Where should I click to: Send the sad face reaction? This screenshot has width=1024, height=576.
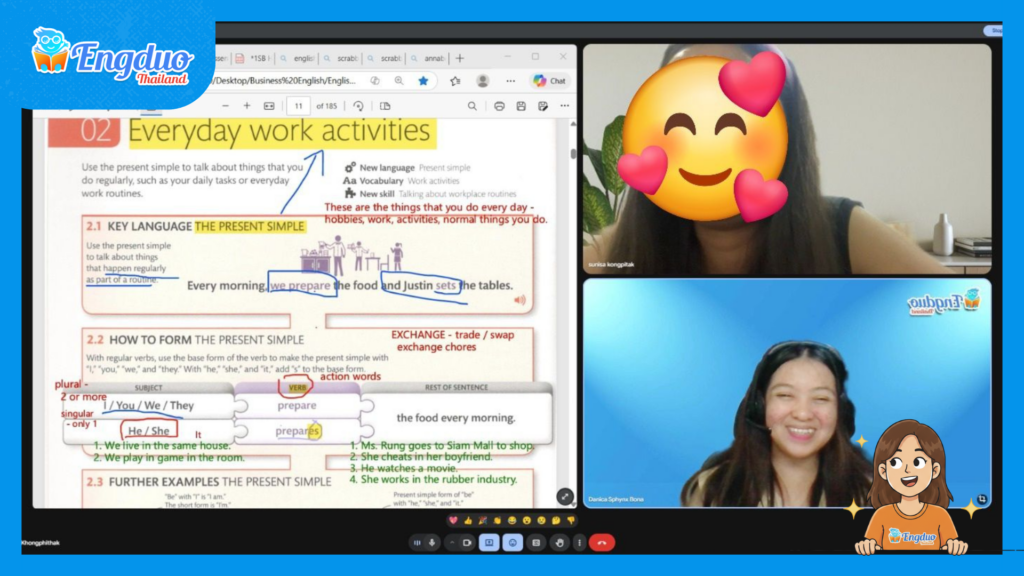click(541, 520)
